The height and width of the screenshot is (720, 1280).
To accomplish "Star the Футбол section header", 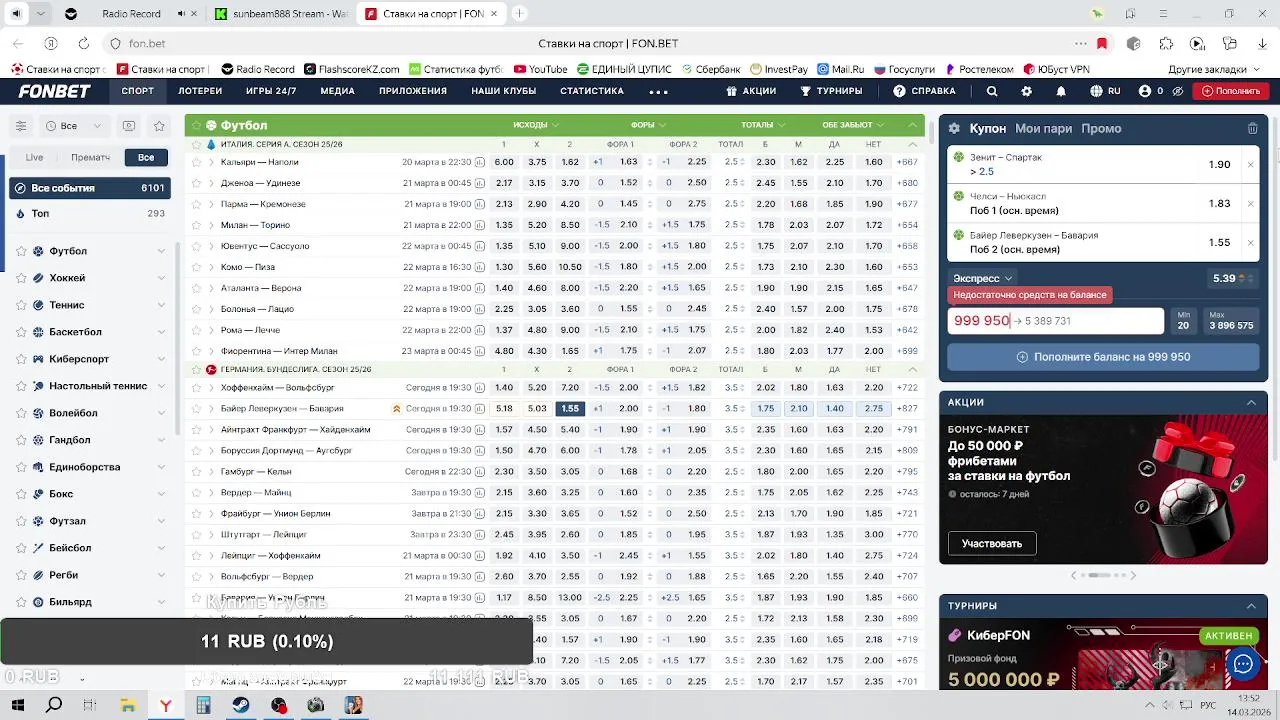I will [x=197, y=125].
